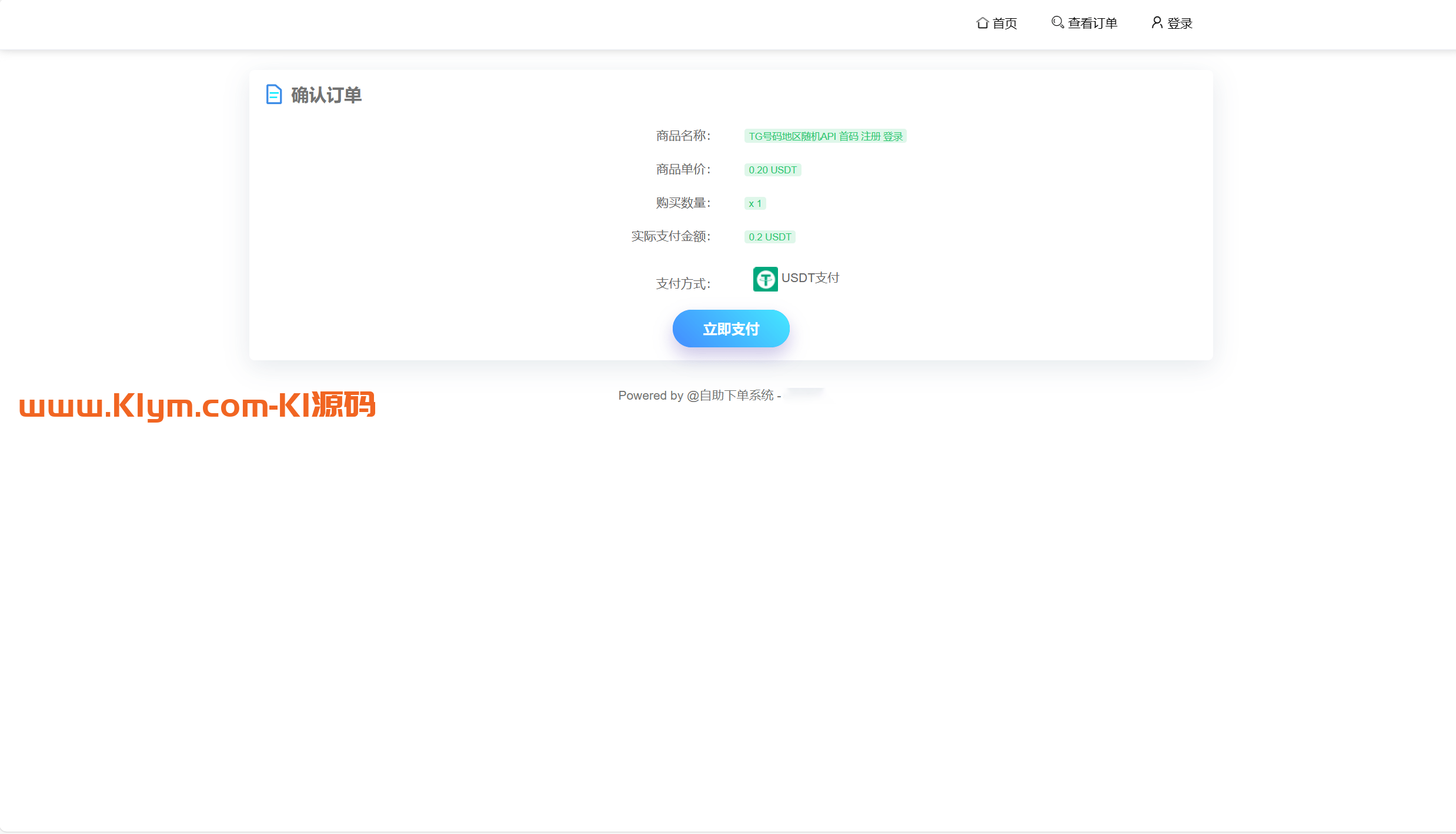
Task: Click the orange Klym.com watermark text
Action: (x=197, y=406)
